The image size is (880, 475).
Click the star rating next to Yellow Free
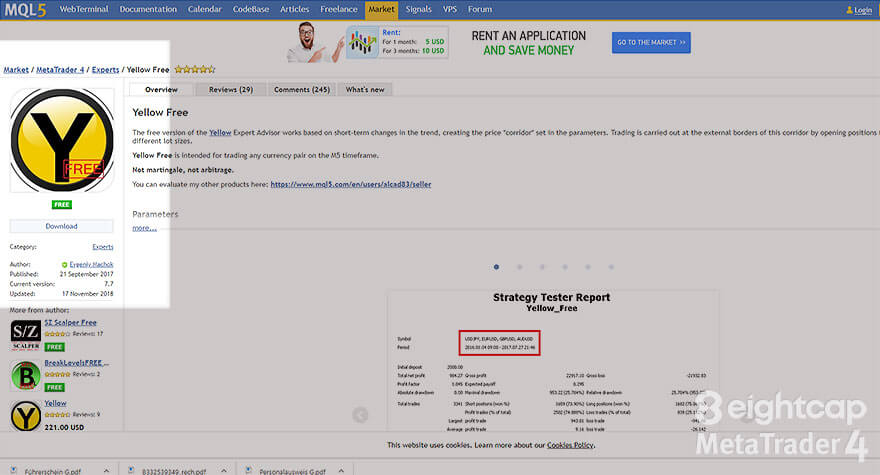pos(195,70)
